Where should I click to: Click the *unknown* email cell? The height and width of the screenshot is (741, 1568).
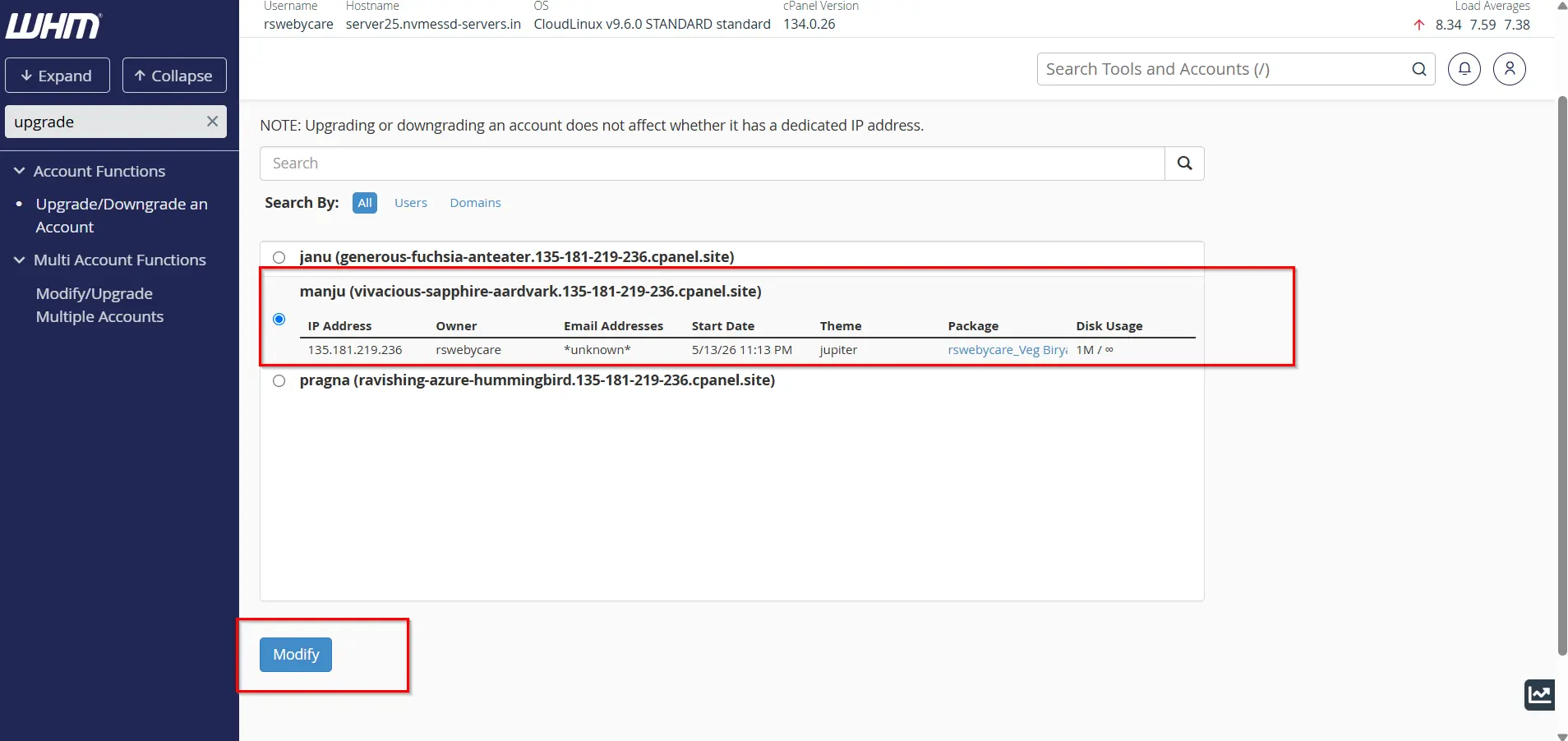[x=597, y=350]
